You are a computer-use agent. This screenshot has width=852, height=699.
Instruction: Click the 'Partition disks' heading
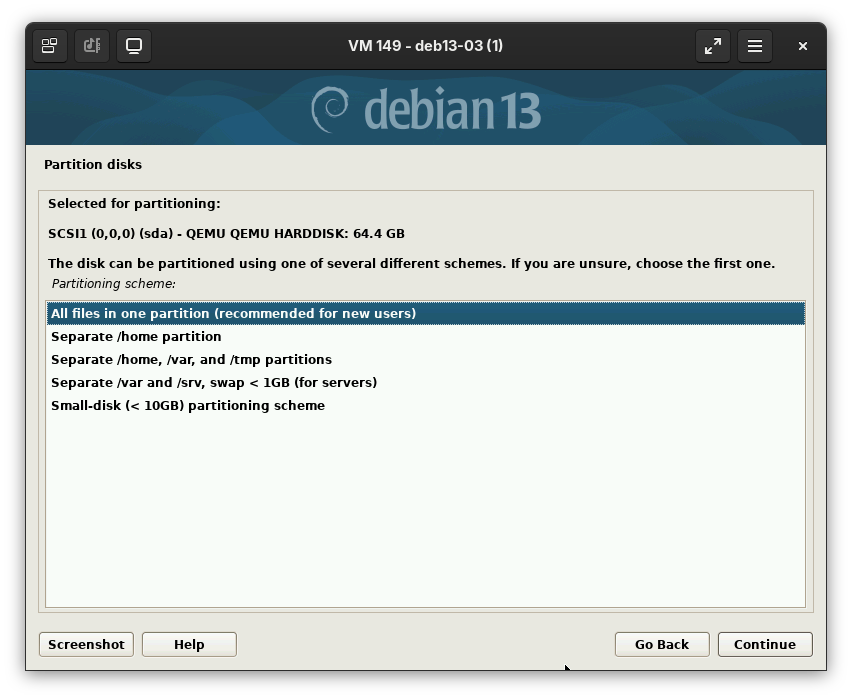point(93,164)
